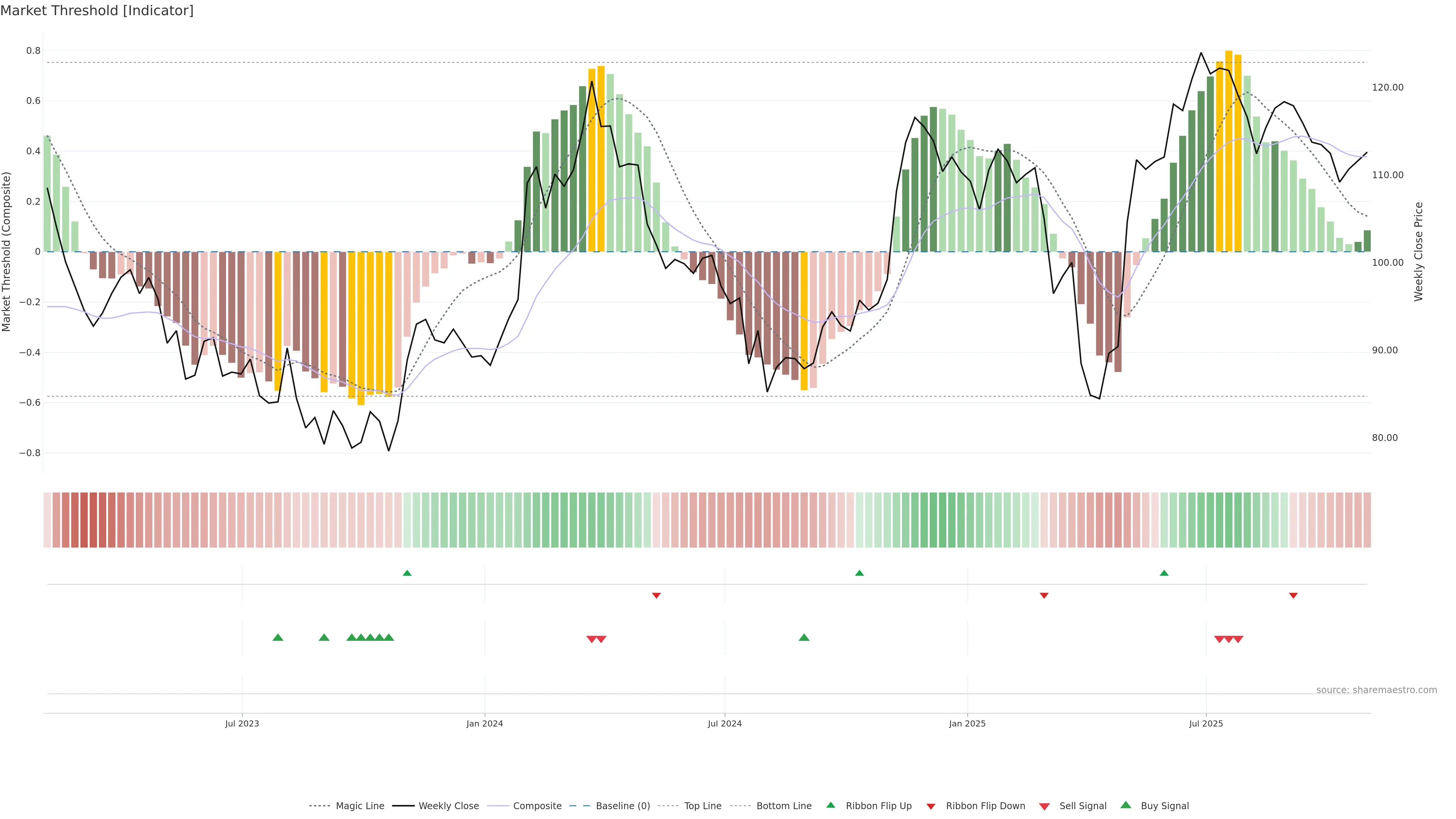
Task: Click the Buy Signal legend icon
Action: tap(1125, 805)
